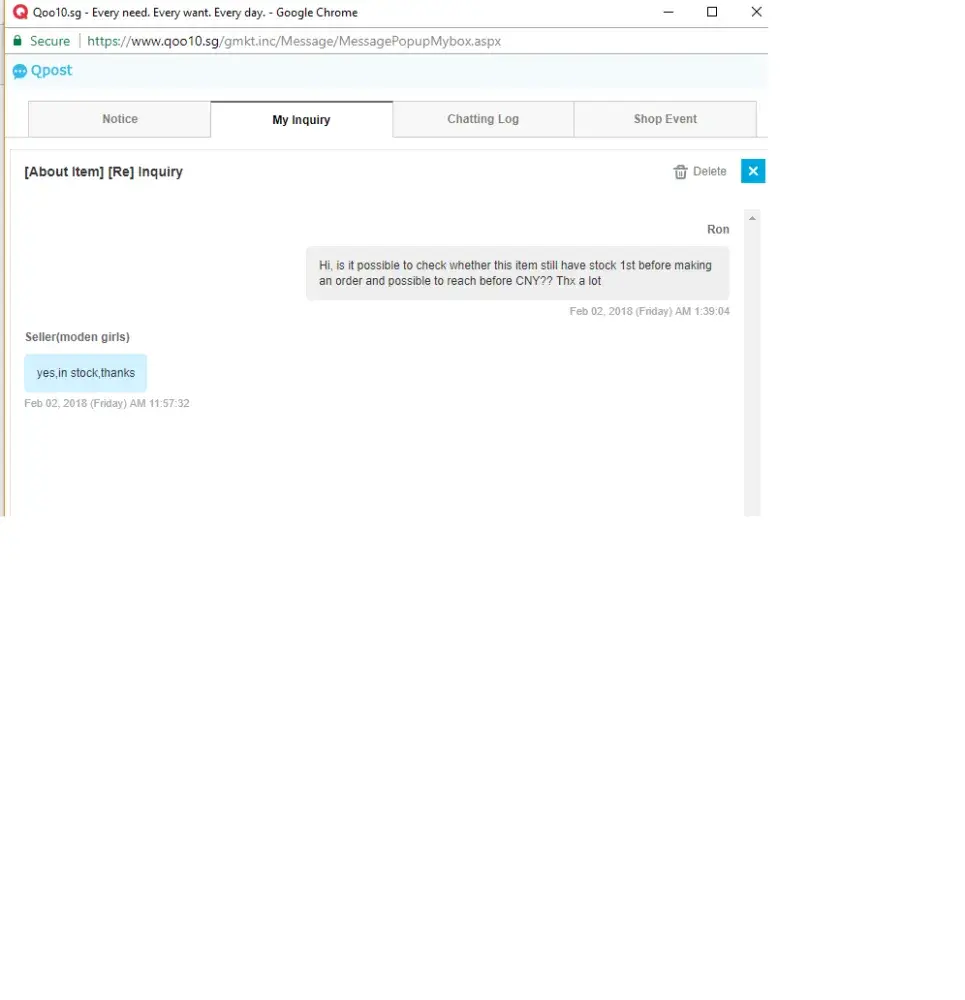This screenshot has width=965, height=1000.
Task: Go to the Shop Event tab
Action: point(665,119)
